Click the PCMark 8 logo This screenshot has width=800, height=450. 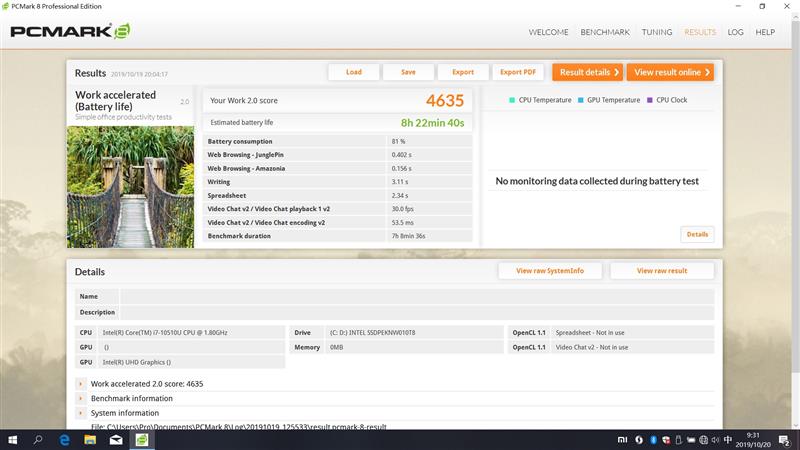coord(70,31)
